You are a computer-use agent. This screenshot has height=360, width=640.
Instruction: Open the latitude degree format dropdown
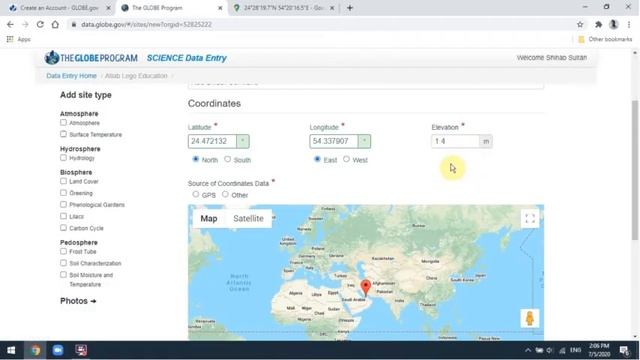pos(242,141)
